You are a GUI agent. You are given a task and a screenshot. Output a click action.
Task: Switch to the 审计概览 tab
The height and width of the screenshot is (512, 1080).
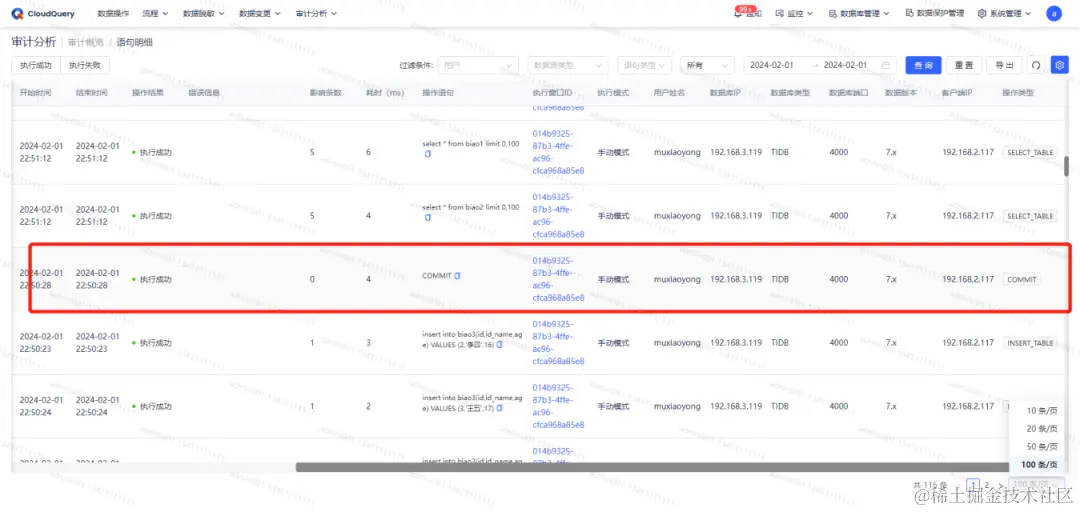85,42
